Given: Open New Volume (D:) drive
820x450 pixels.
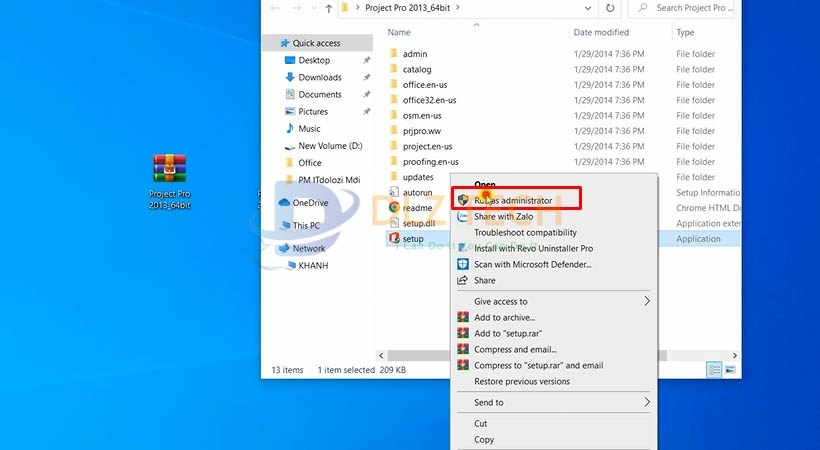Looking at the screenshot, I should [330, 146].
